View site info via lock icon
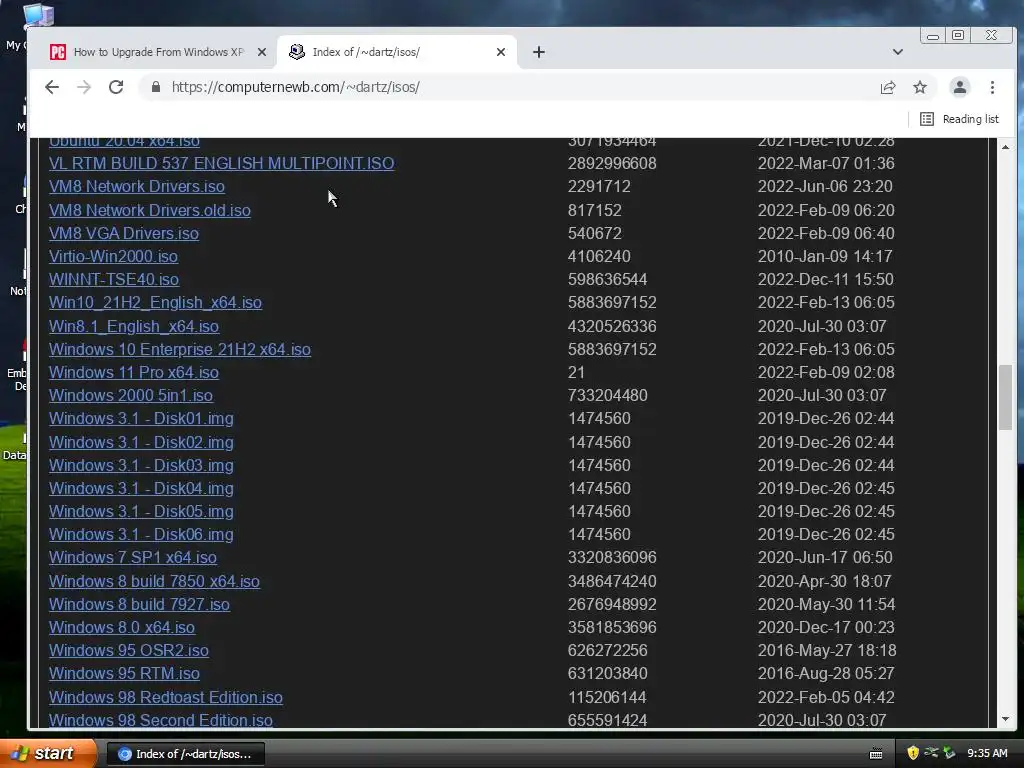The width and height of the screenshot is (1024, 768). coord(155,87)
